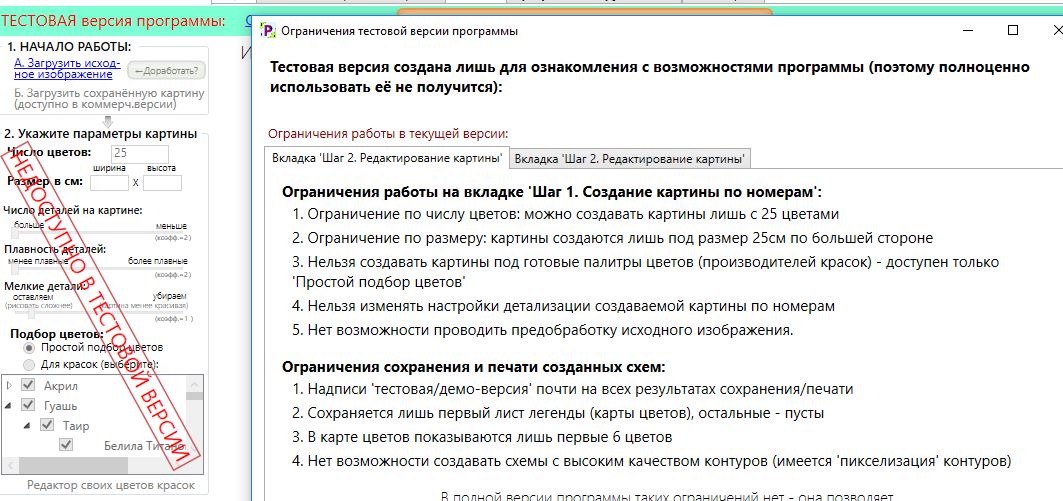Click the paint tree vertical scrollbar
Viewport: 1063px width, 501px height.
point(195,416)
